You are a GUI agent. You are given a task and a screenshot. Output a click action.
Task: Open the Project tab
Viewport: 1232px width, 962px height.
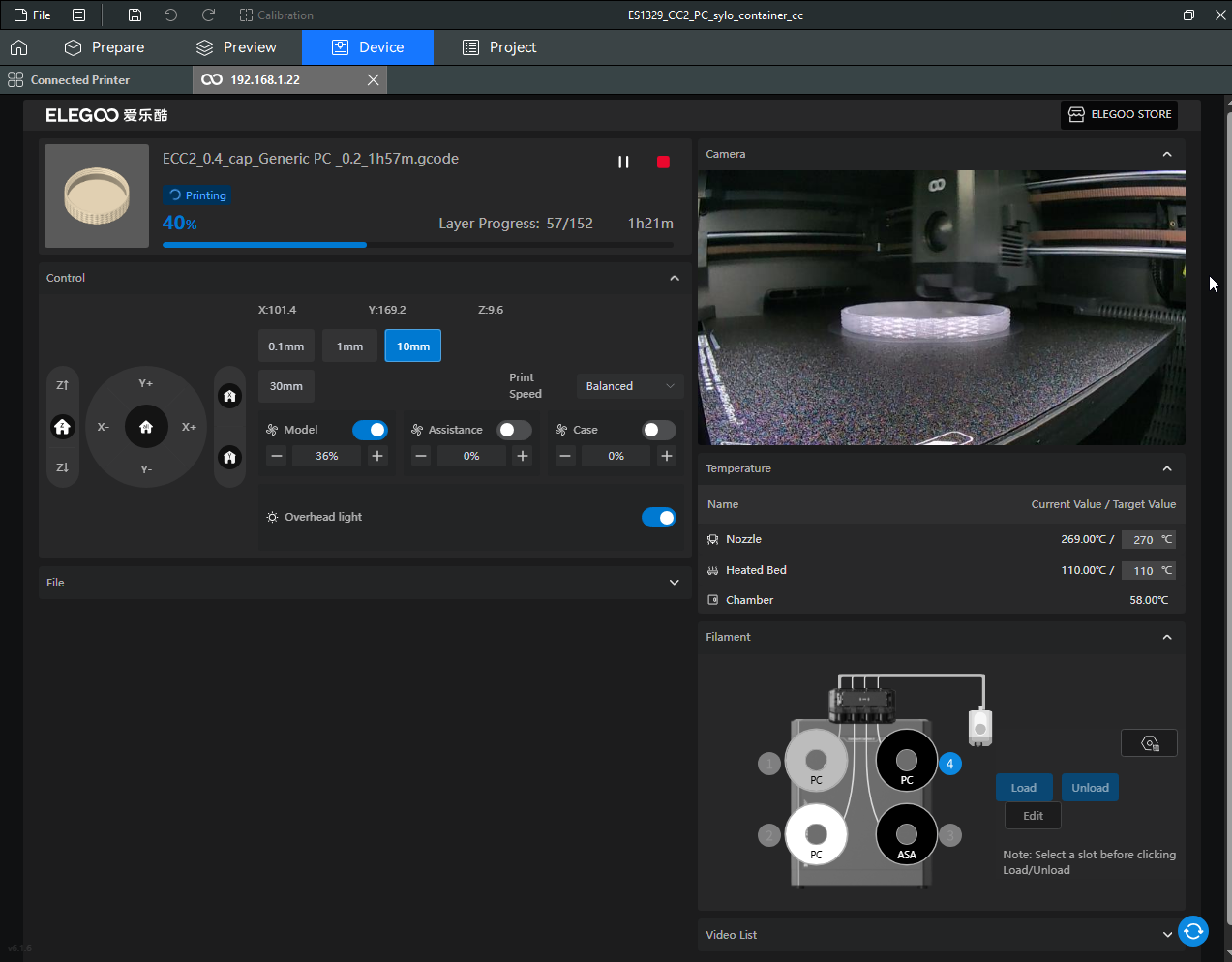point(499,47)
